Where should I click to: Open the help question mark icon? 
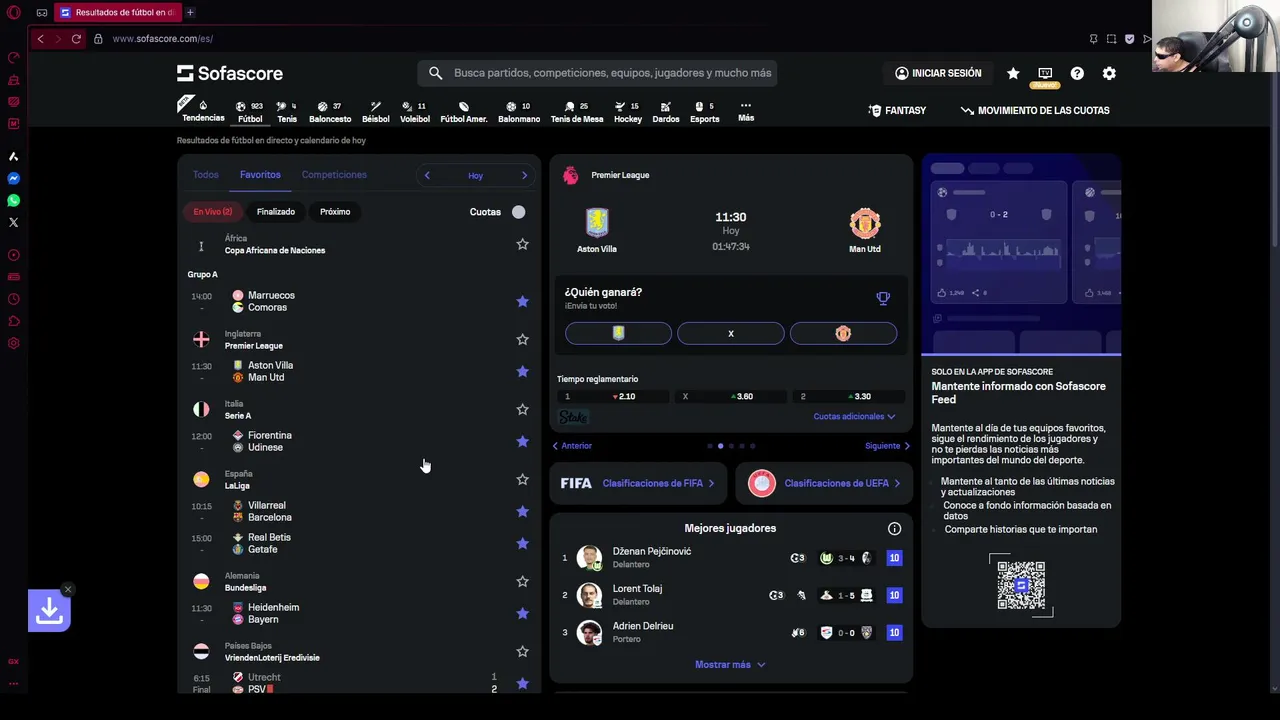pyautogui.click(x=1077, y=73)
